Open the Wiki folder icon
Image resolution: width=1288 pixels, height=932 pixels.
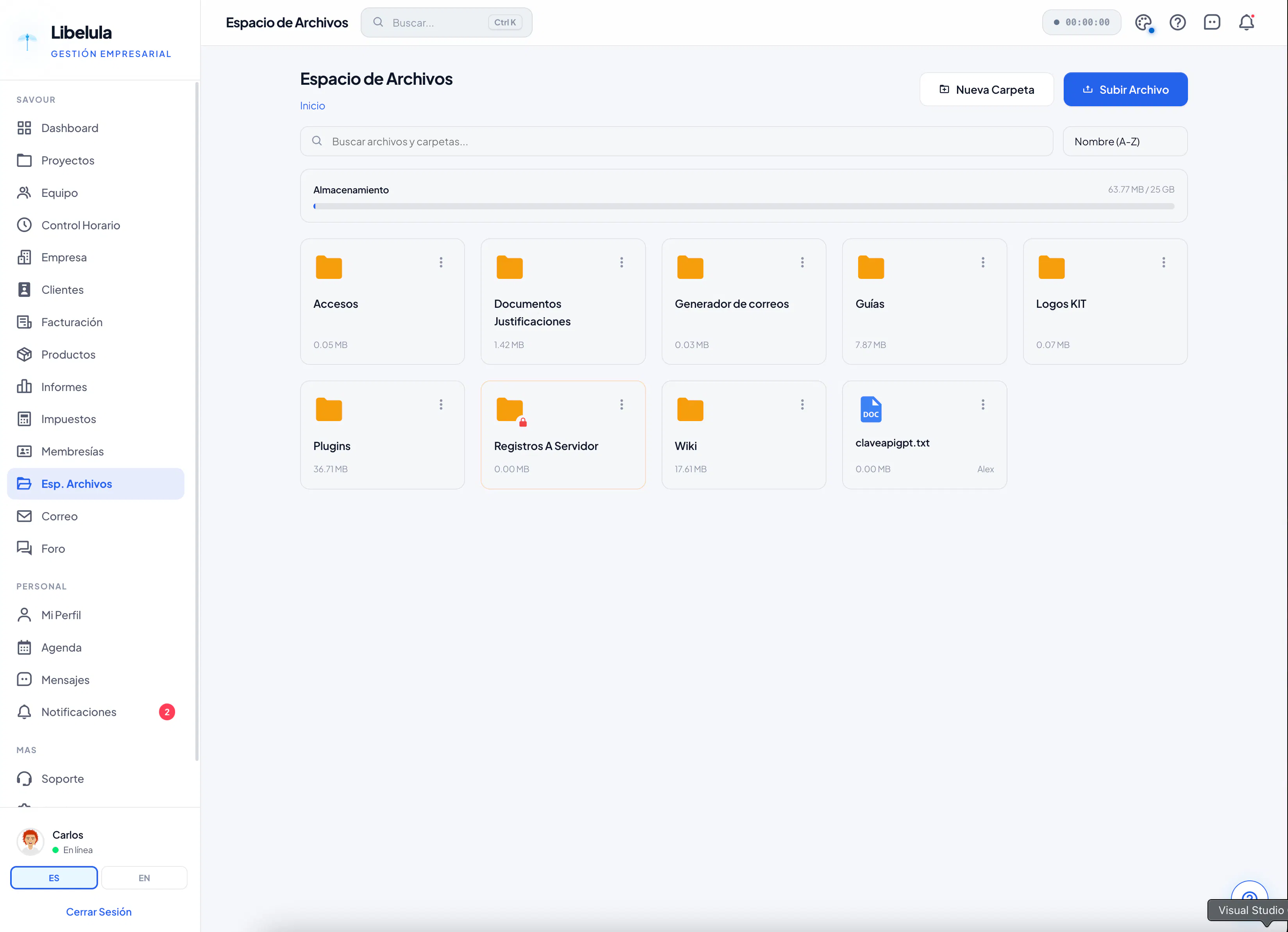click(690, 409)
